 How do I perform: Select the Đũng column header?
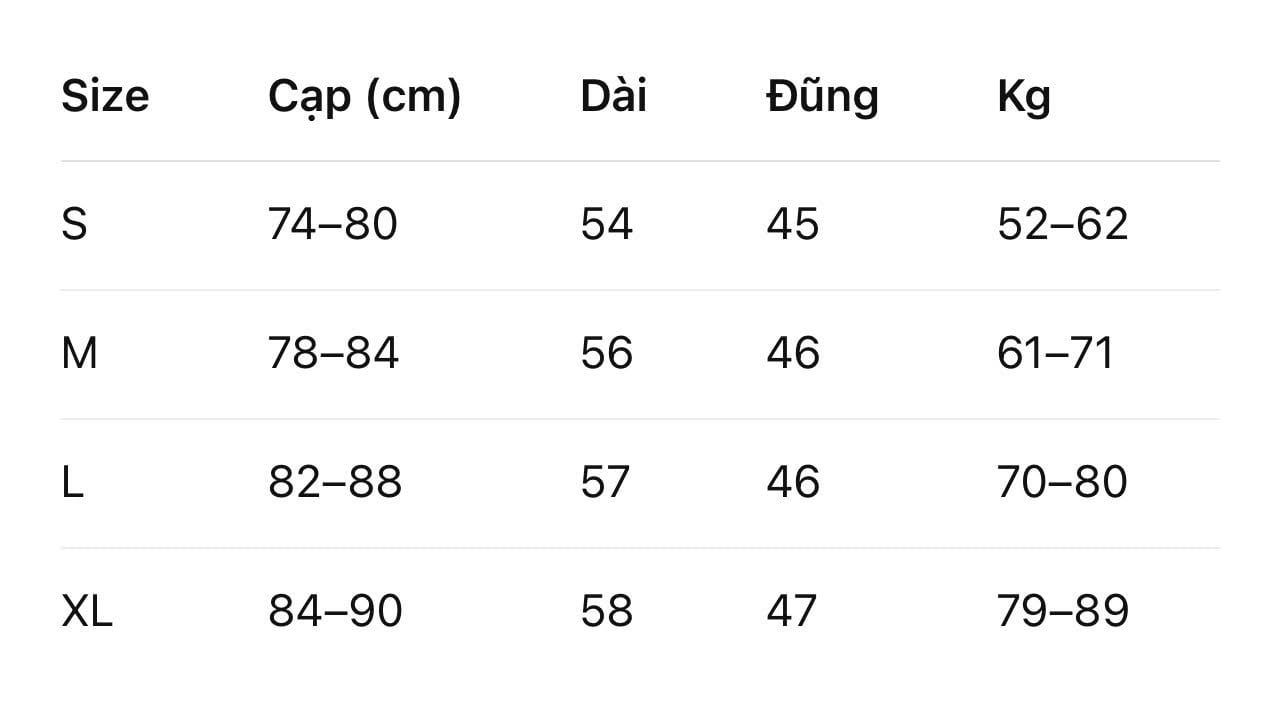point(822,96)
